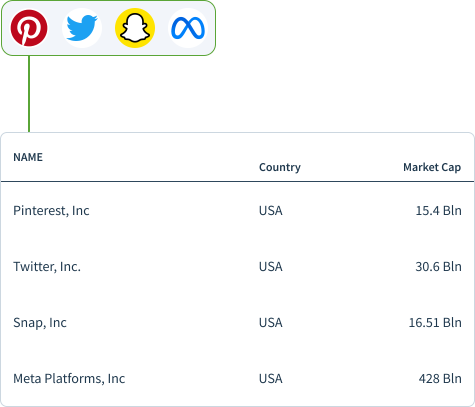This screenshot has height=407, width=475.
Task: Click the Meta infinity logo icon
Action: point(188,28)
